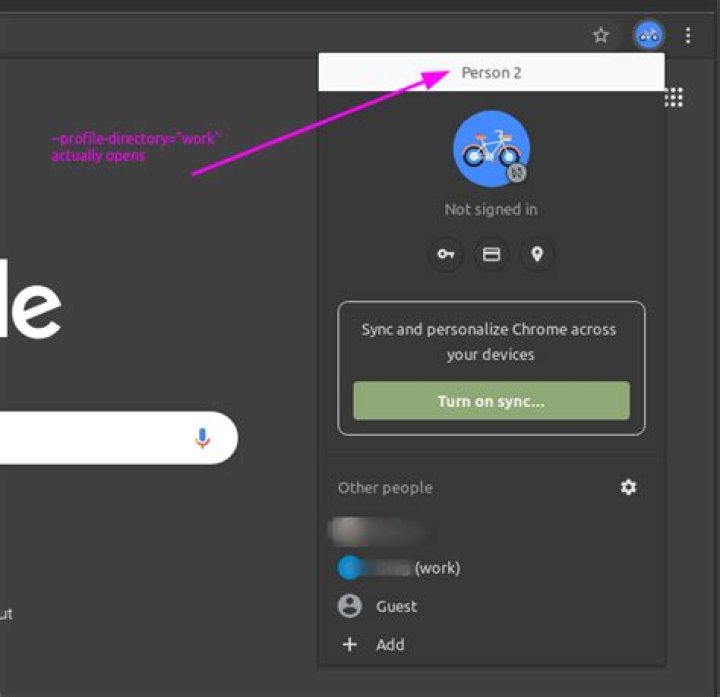
Task: Open payment methods via the card icon
Action: [x=491, y=254]
